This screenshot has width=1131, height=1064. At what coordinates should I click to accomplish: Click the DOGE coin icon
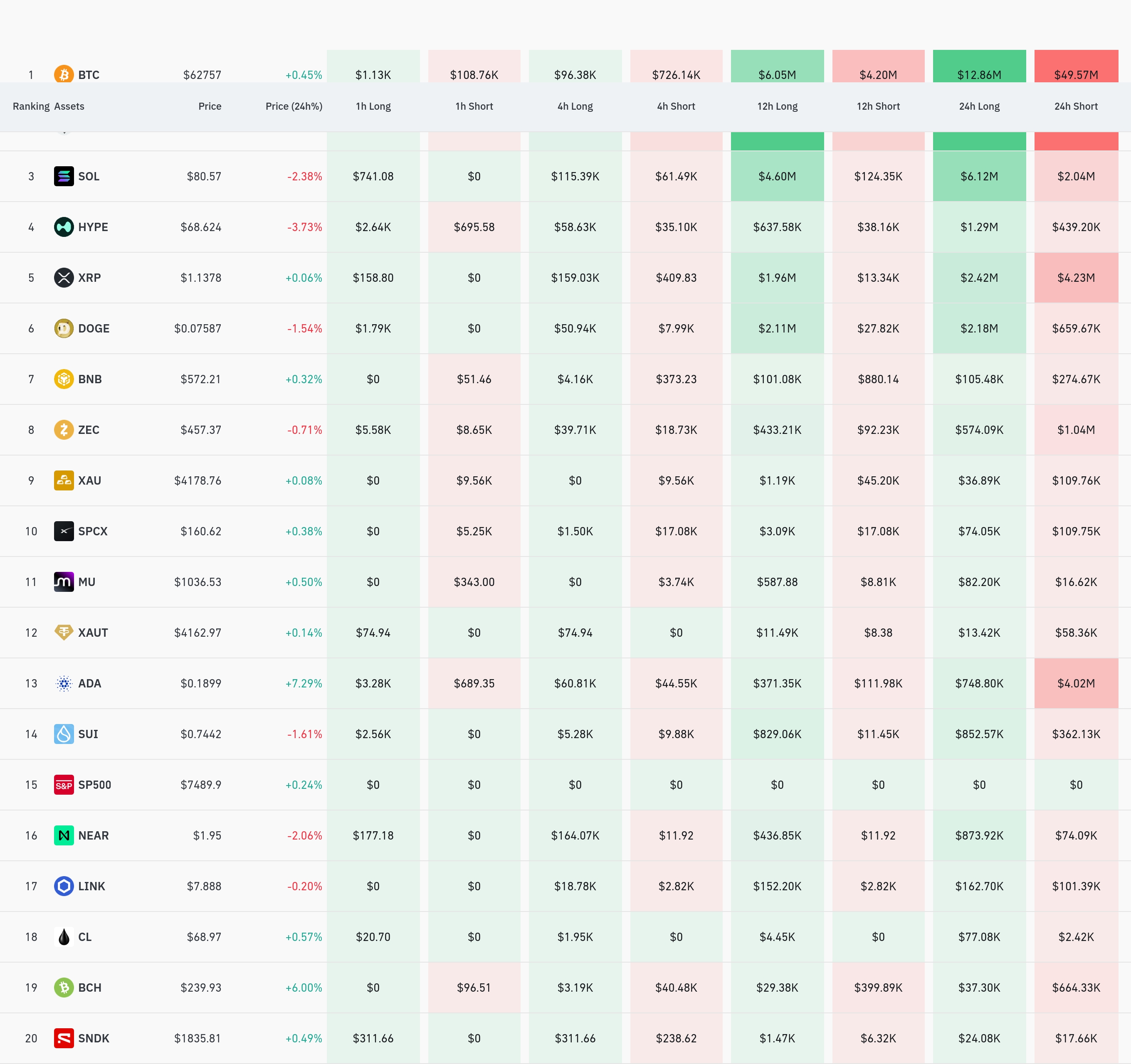pyautogui.click(x=64, y=328)
